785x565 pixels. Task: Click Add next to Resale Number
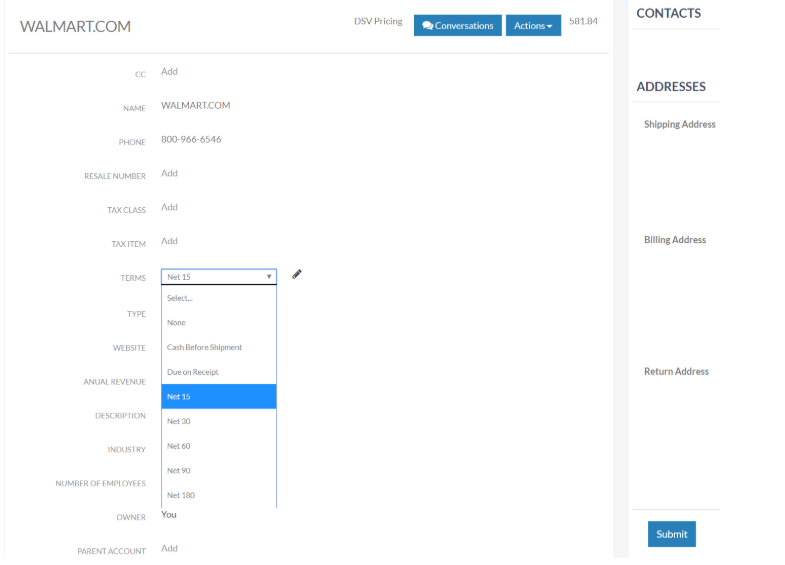tap(169, 173)
